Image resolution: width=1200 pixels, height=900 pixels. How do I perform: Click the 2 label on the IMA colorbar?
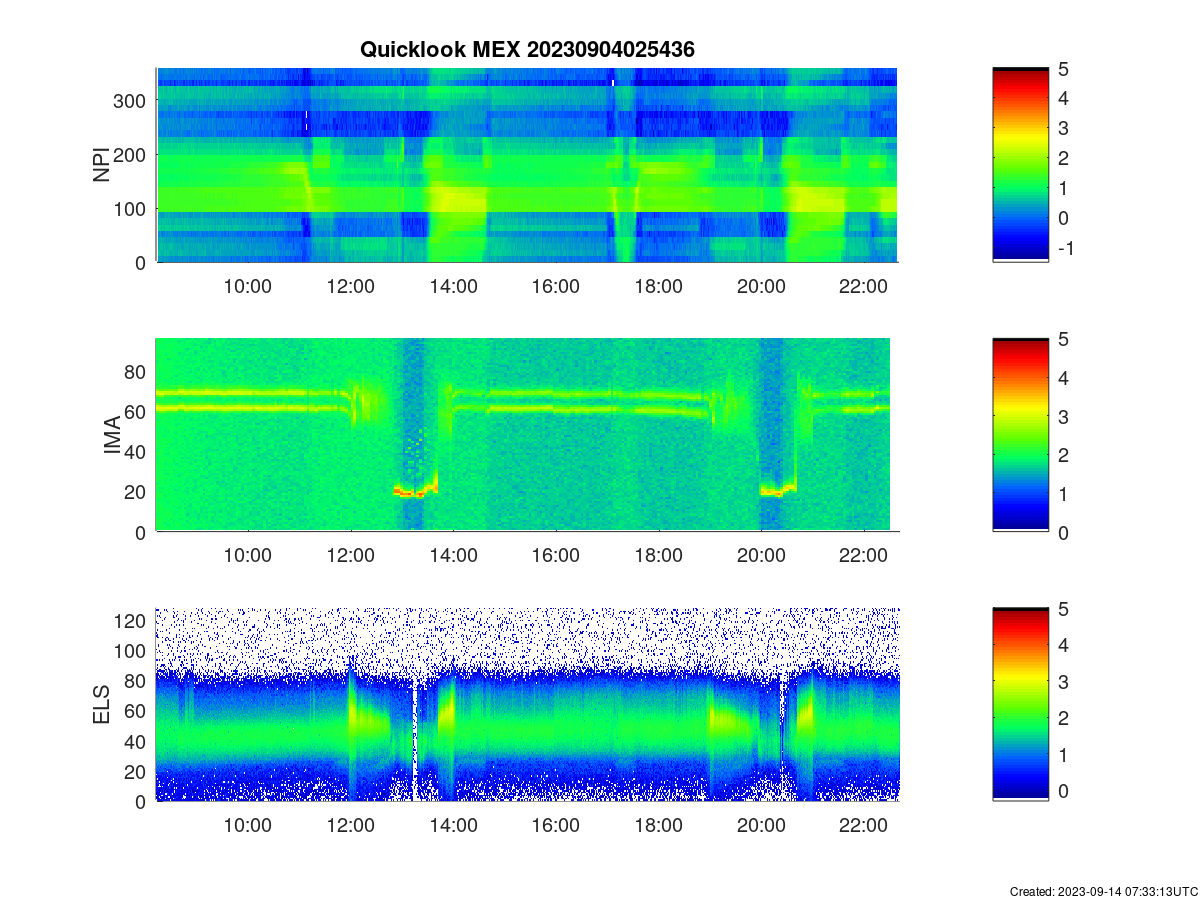click(x=1063, y=455)
